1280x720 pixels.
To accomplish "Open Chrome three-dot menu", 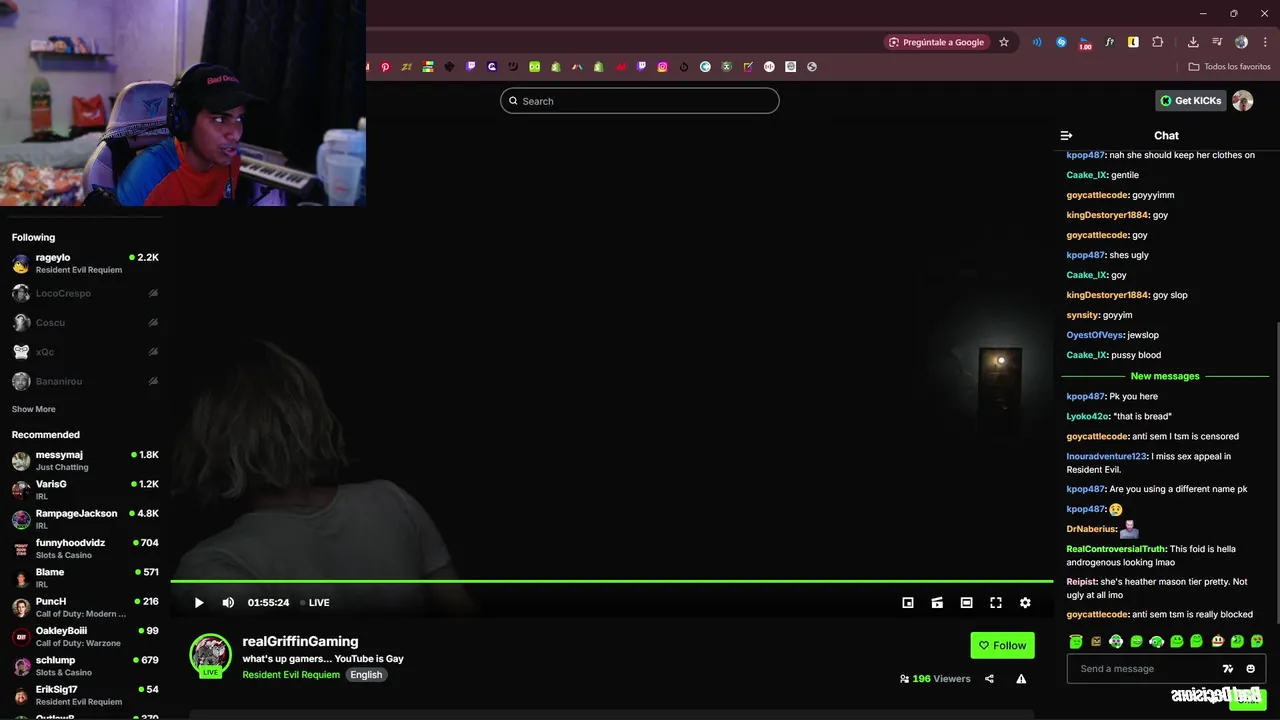I will [1265, 42].
